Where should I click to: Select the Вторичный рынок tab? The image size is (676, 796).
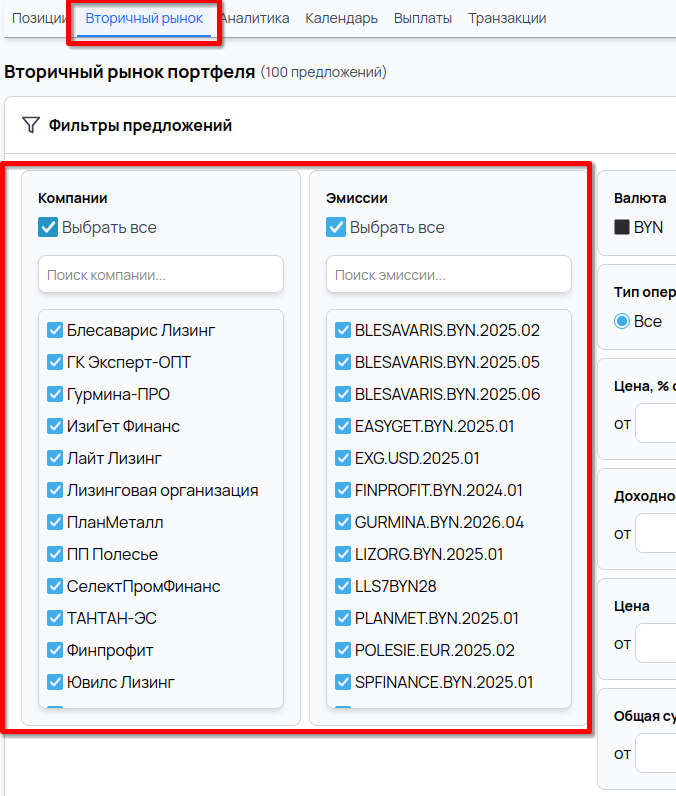coord(144,18)
